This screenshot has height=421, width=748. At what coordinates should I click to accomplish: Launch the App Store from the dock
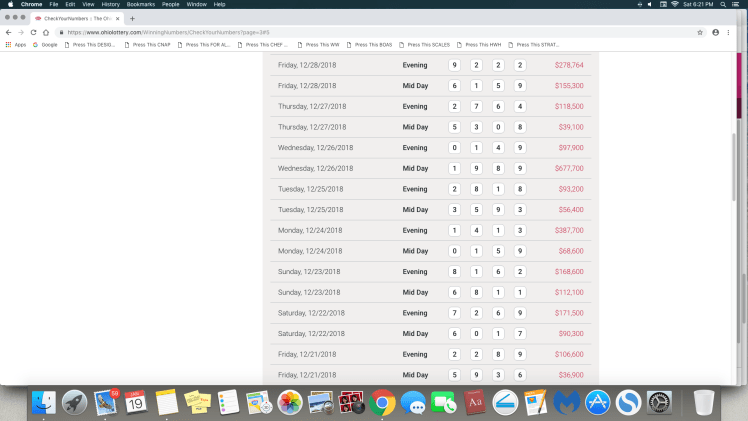597,403
